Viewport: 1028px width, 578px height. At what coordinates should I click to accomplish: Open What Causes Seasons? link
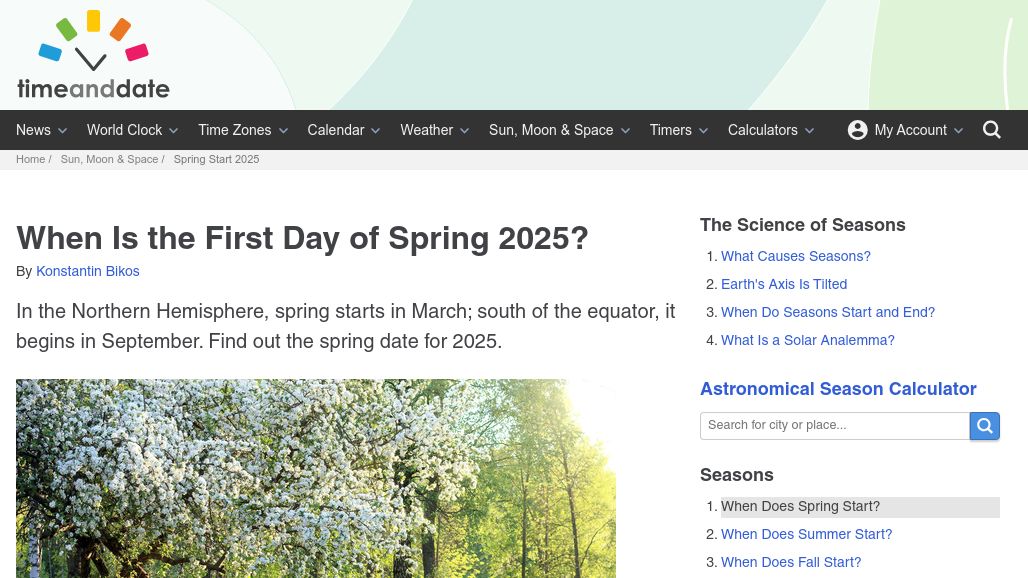[x=796, y=256]
